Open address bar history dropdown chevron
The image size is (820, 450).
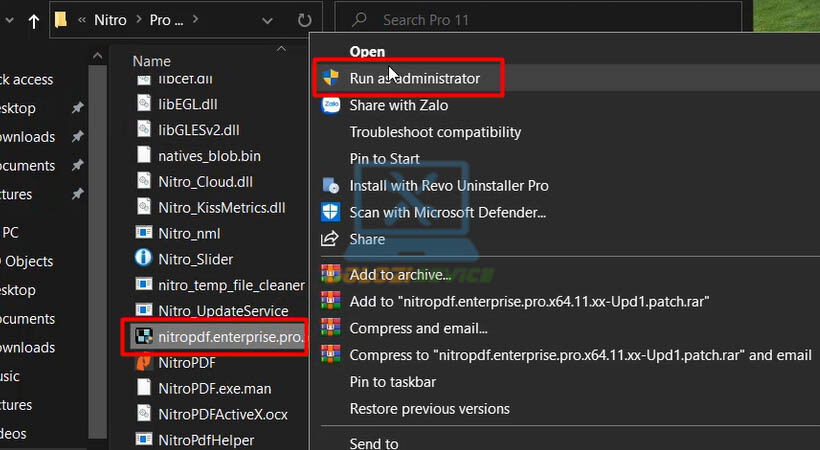tap(267, 20)
